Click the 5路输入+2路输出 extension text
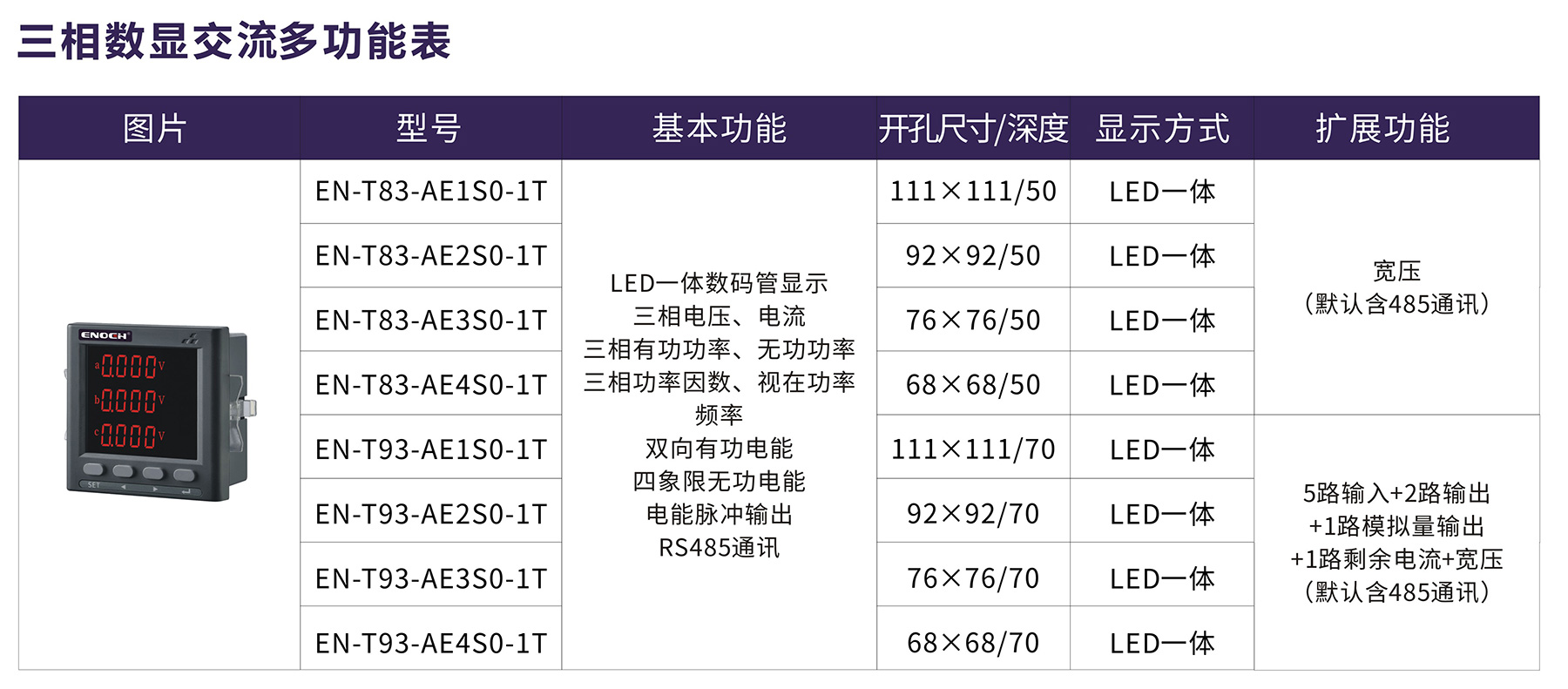This screenshot has width=1568, height=689. (x=1396, y=494)
